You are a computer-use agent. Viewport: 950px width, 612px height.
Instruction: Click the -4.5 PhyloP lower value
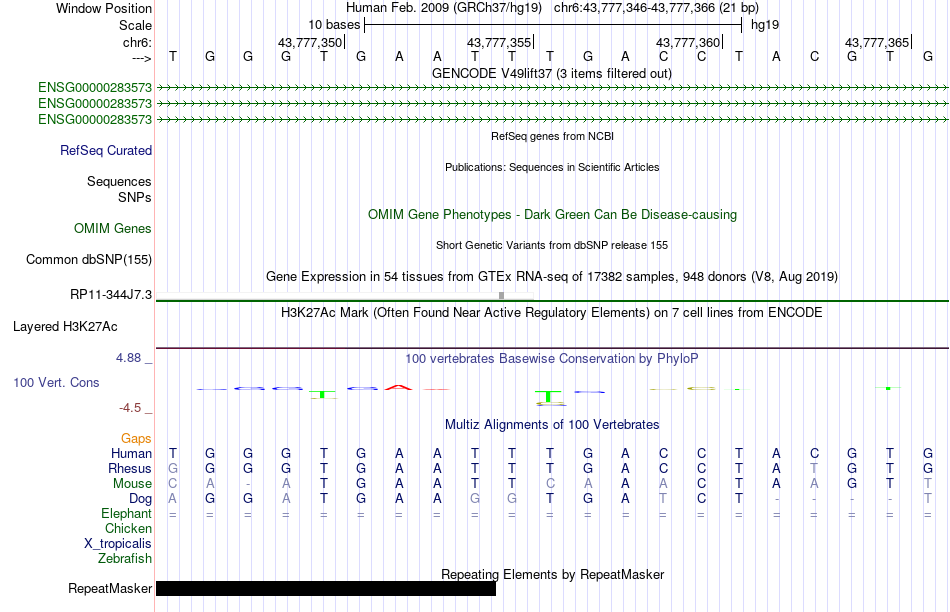point(130,408)
